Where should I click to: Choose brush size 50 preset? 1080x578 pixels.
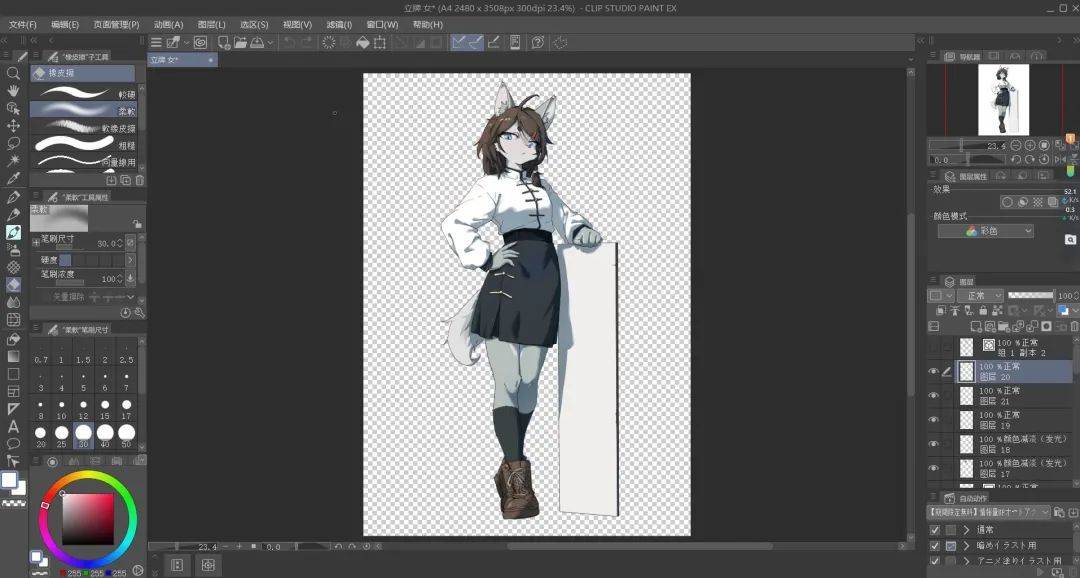pyautogui.click(x=126, y=432)
